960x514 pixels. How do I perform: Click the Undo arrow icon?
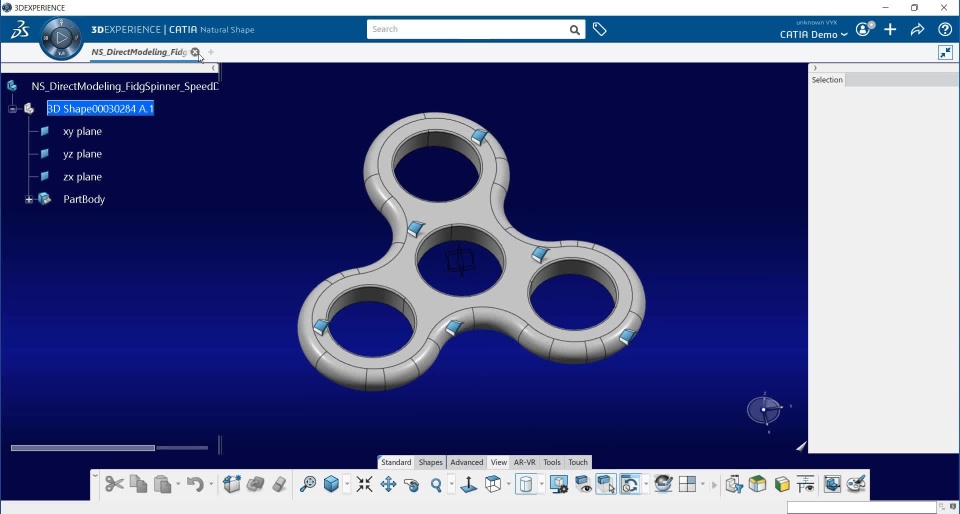pos(195,485)
